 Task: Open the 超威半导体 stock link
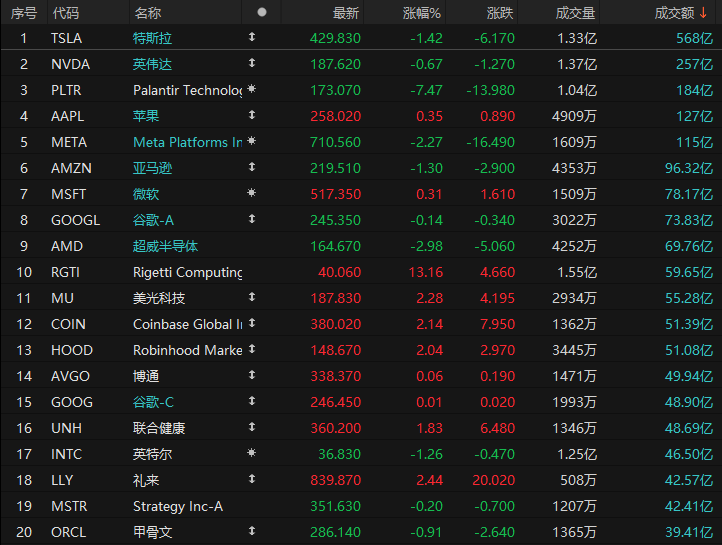165,246
